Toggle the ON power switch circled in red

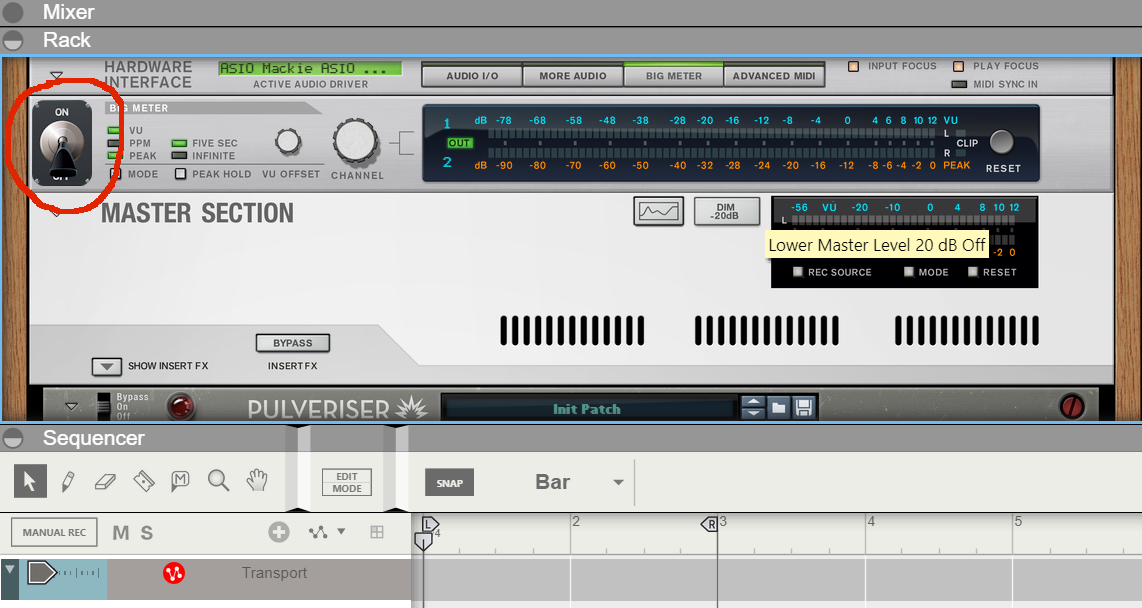tap(62, 142)
